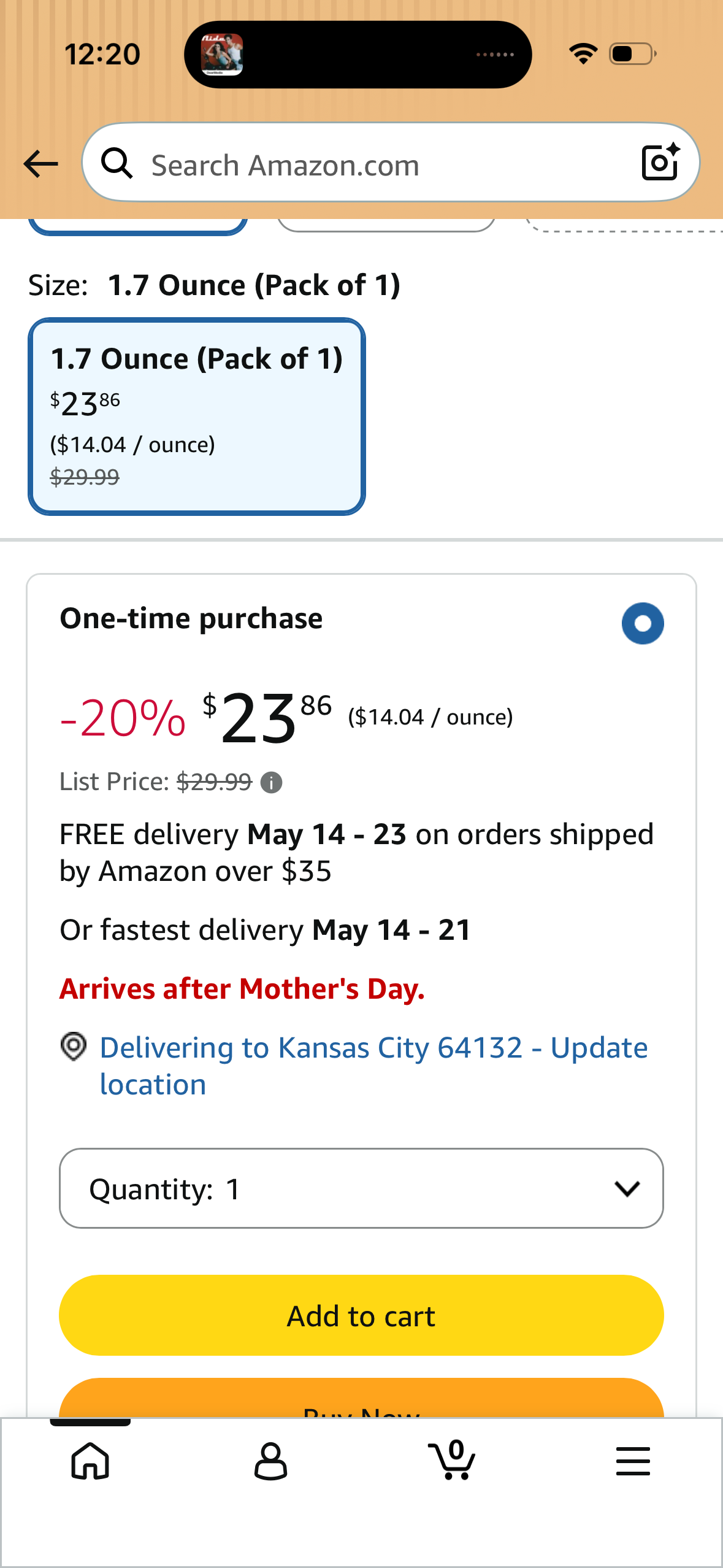Viewport: 723px width, 1568px height.
Task: Open the camera lens search icon
Action: click(660, 163)
